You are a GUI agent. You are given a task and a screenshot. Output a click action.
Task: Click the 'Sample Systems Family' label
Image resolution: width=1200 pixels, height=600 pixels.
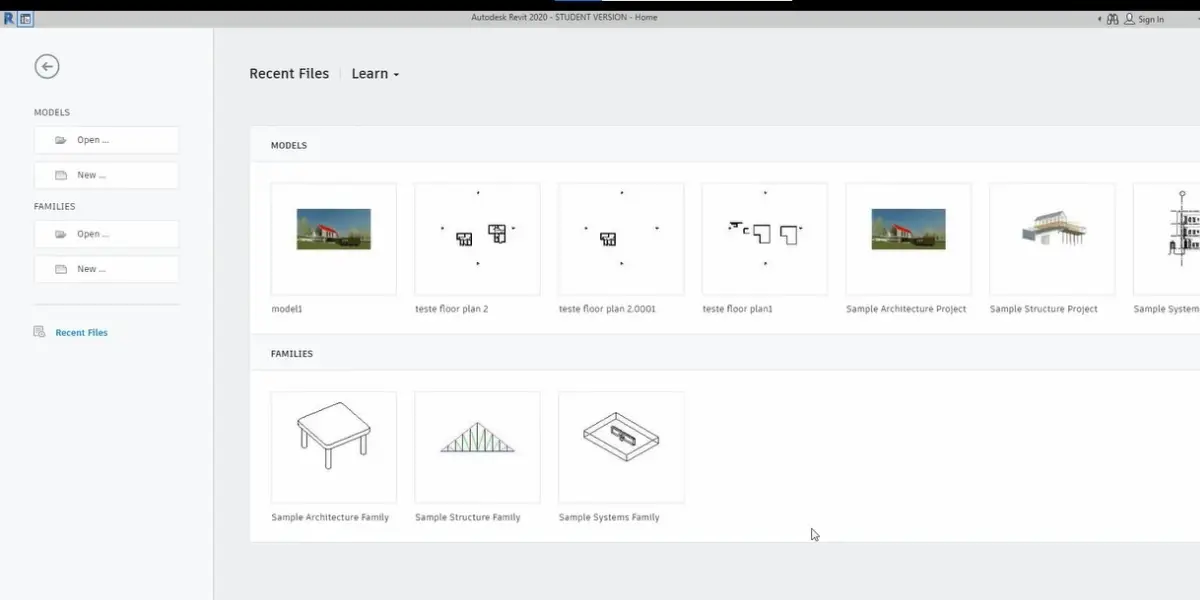coord(609,518)
